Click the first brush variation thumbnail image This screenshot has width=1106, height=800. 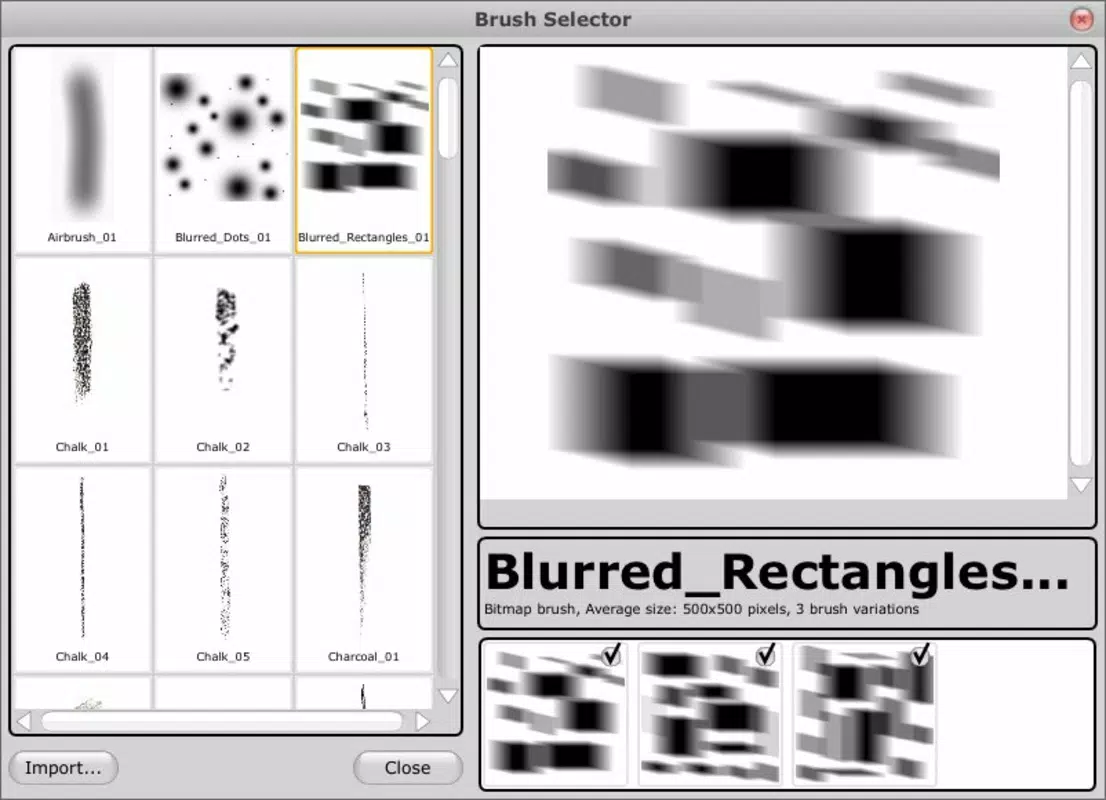click(x=556, y=713)
